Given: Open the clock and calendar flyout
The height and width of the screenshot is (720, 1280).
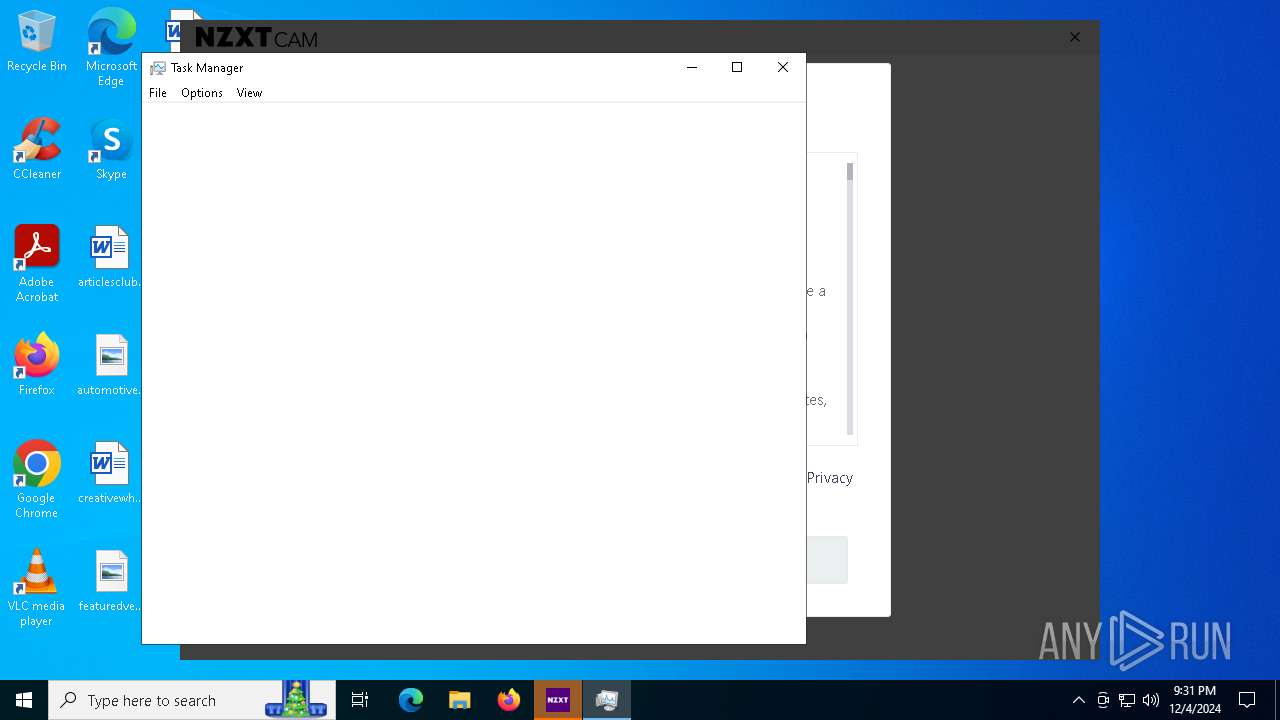Looking at the screenshot, I should (x=1195, y=700).
